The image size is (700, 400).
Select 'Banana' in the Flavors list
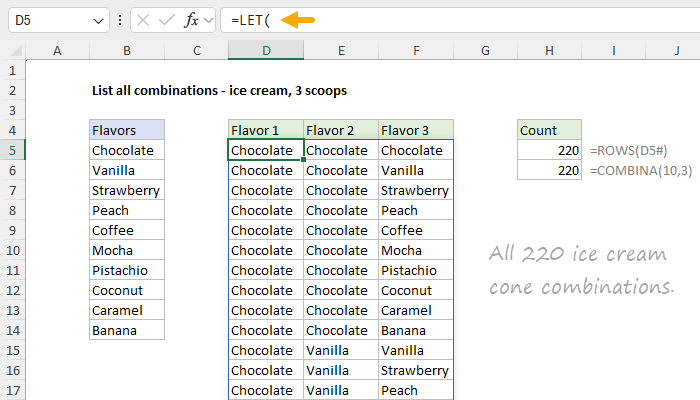click(127, 330)
